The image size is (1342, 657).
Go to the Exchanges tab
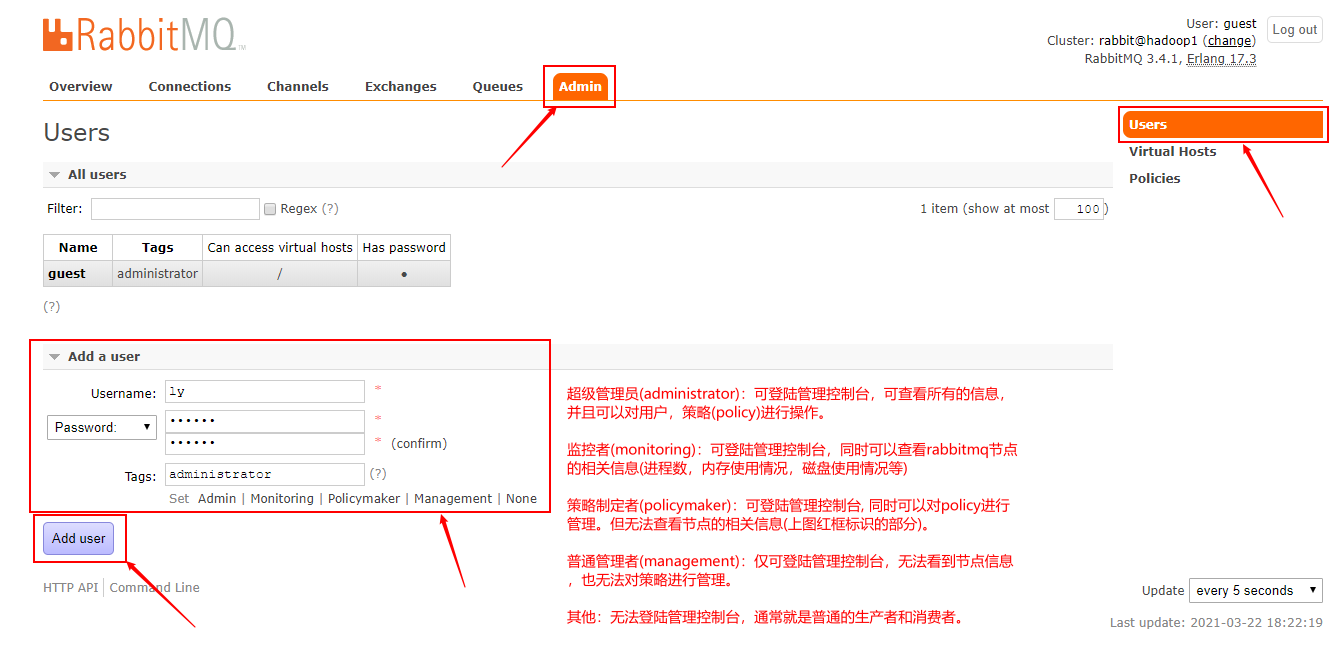pyautogui.click(x=401, y=86)
